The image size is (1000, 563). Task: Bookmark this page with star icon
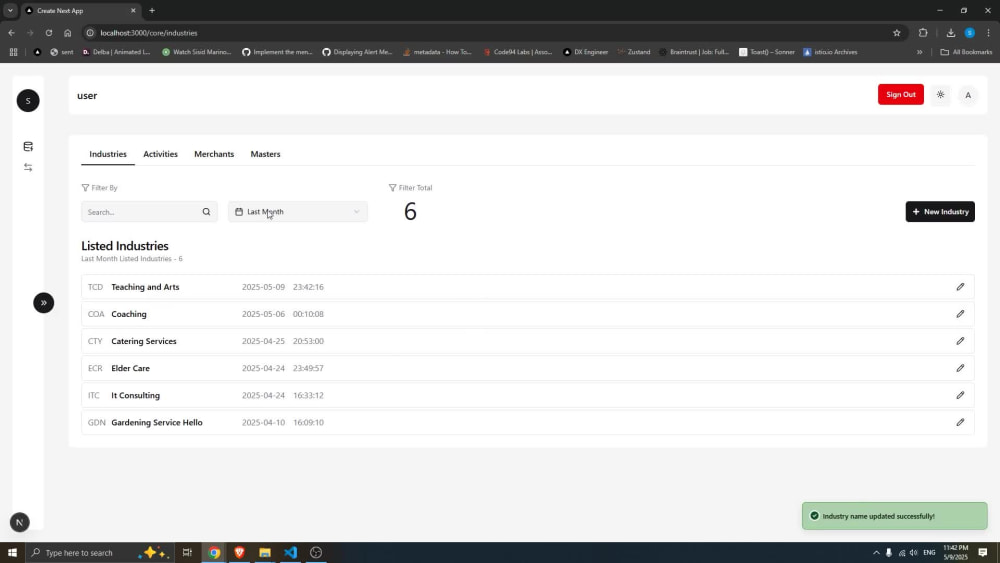coord(897,33)
